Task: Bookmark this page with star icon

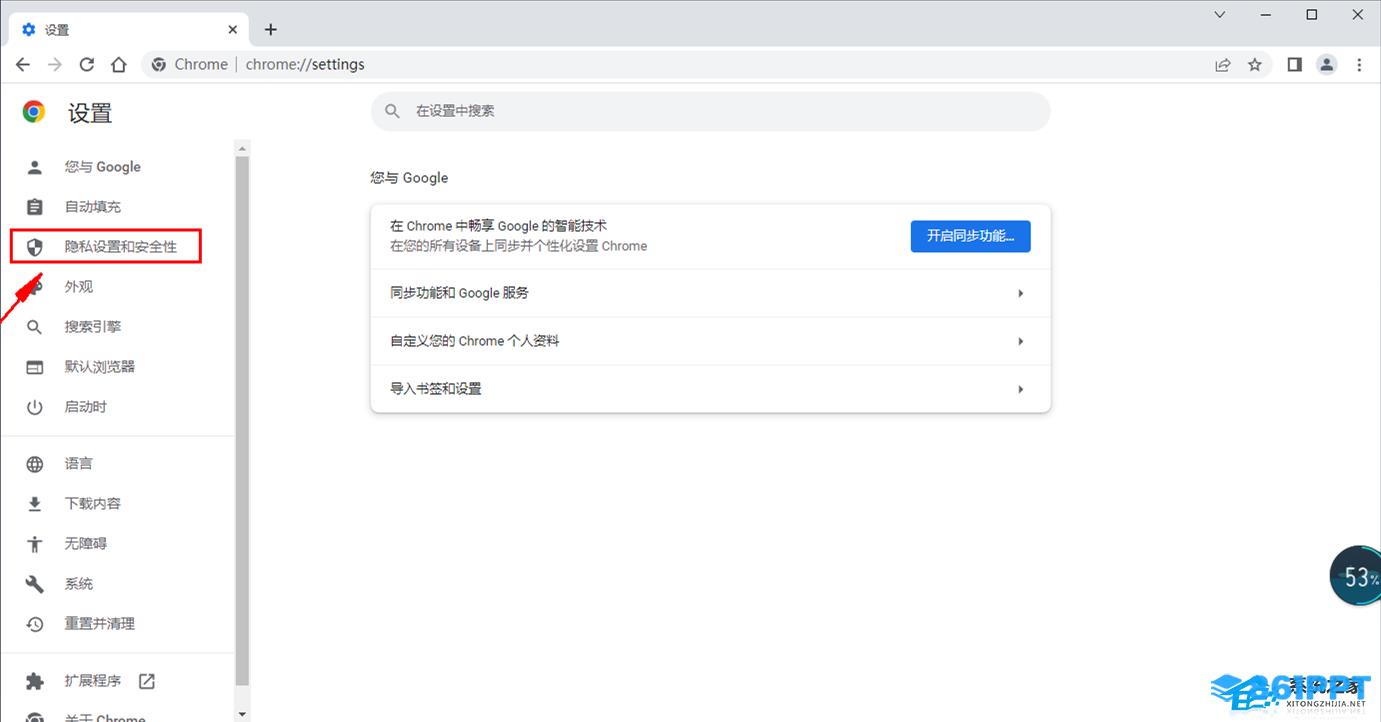Action: click(1255, 64)
